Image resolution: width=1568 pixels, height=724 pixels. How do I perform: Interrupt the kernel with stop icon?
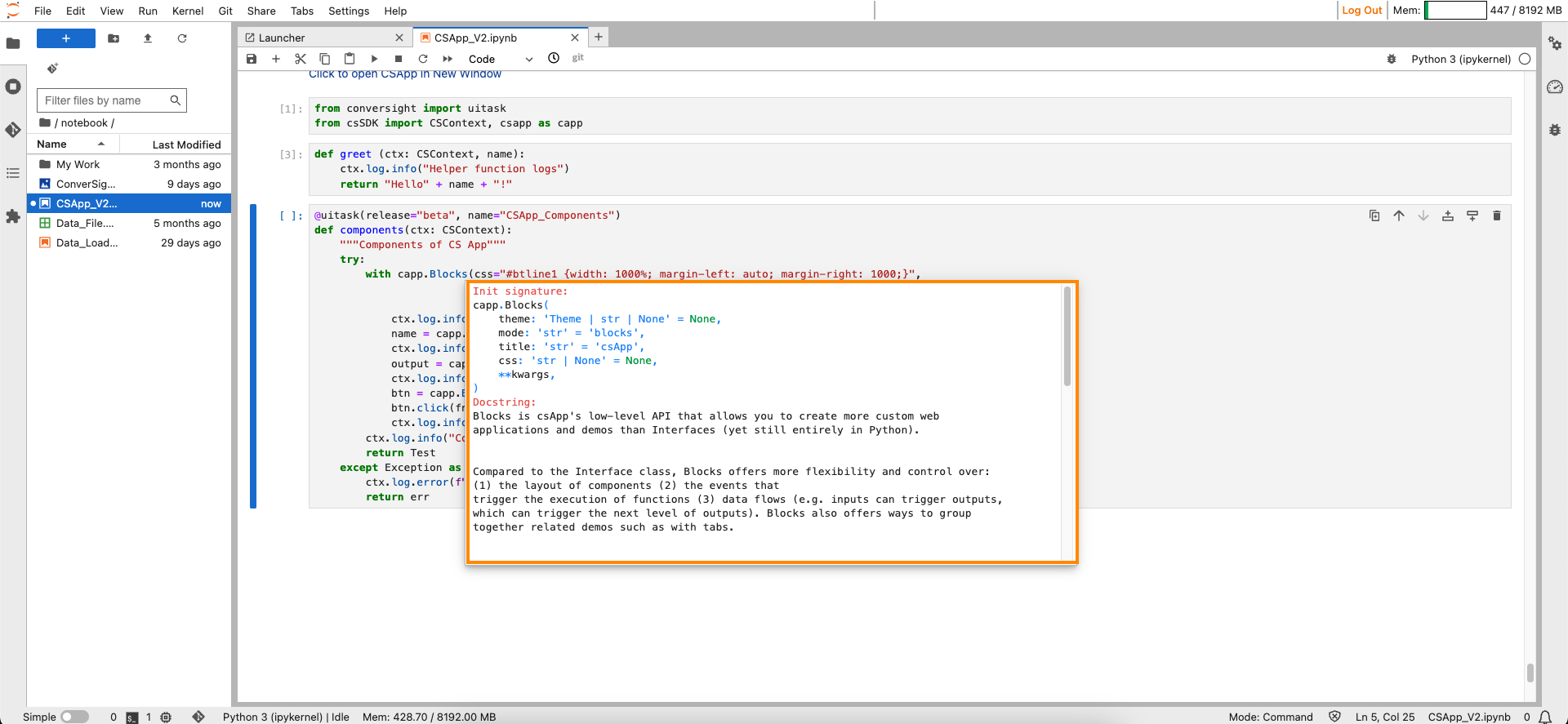[x=399, y=59]
